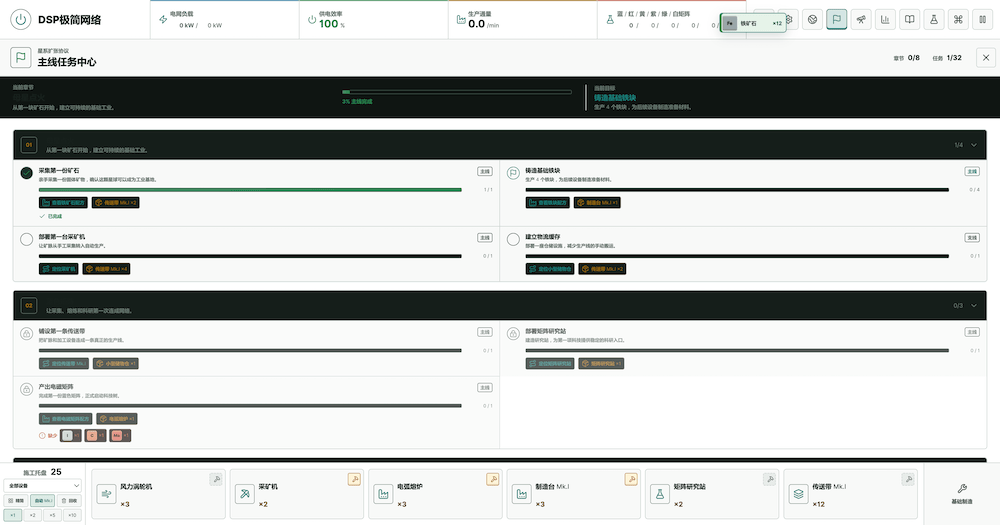The image size is (1000, 525).
Task: Open the book encyclopedia toolbar icon
Action: point(909,19)
